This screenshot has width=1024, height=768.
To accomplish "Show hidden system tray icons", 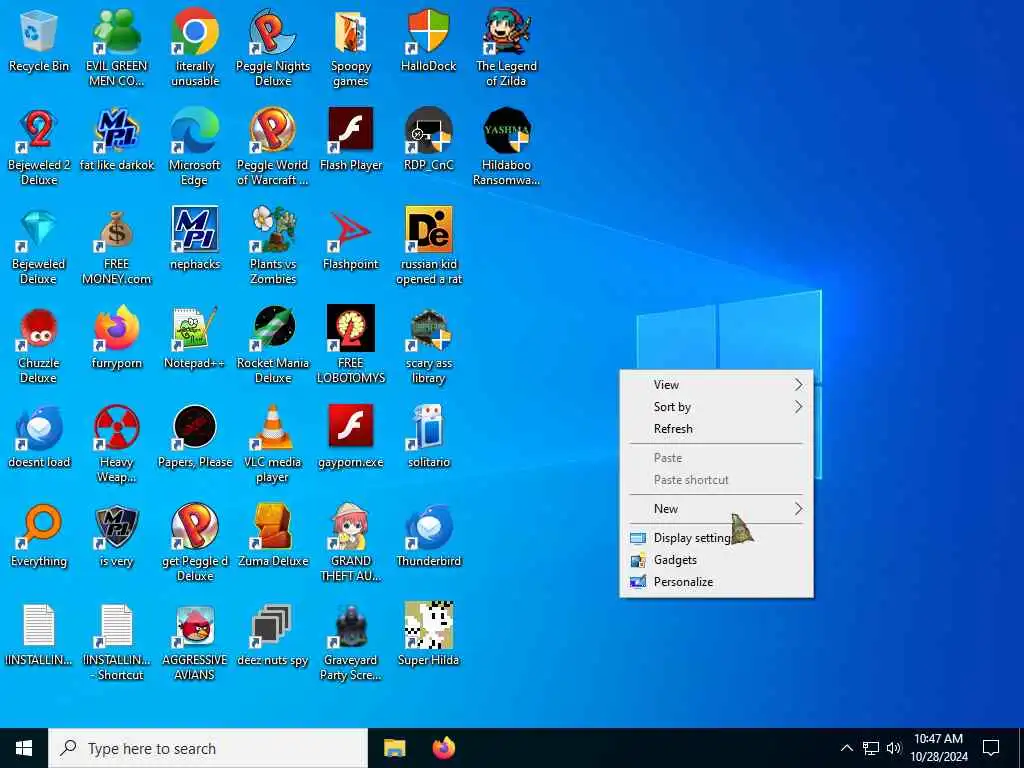I will coord(846,748).
